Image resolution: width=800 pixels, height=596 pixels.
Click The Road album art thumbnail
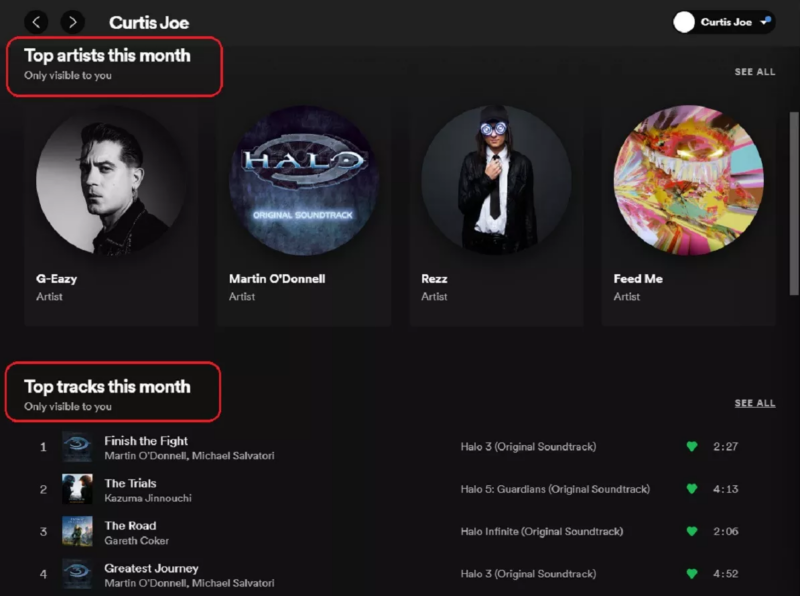point(77,532)
